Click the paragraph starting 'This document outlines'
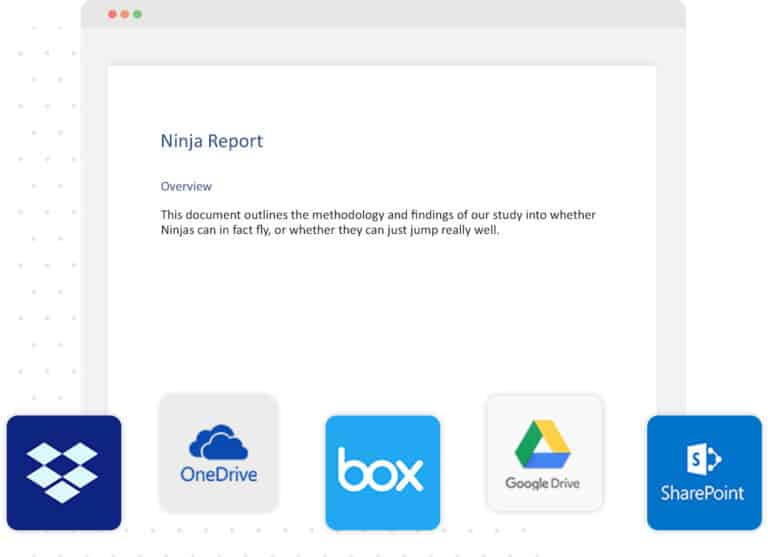 378,222
